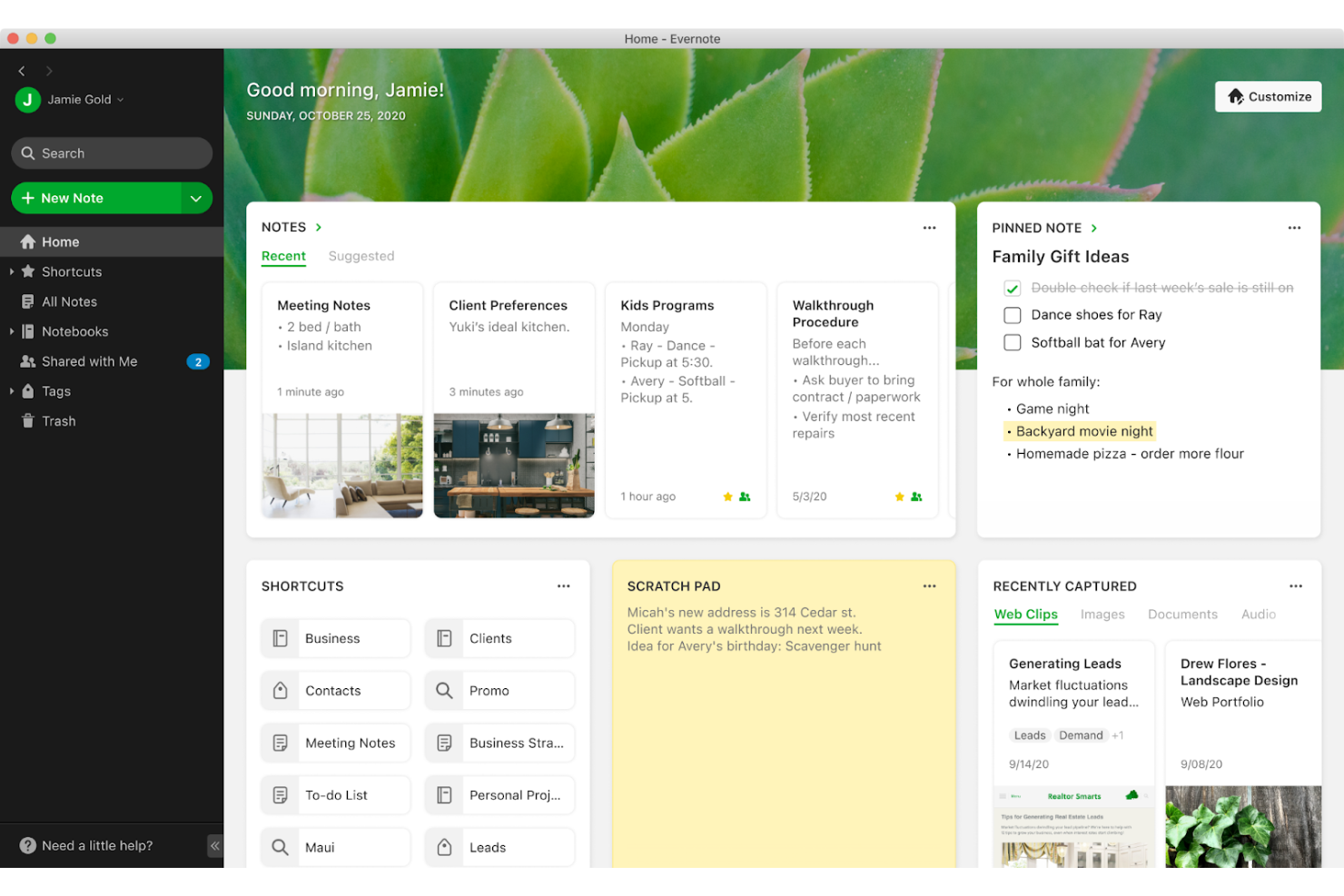Create a note with New Note
1344x896 pixels.
[96, 199]
